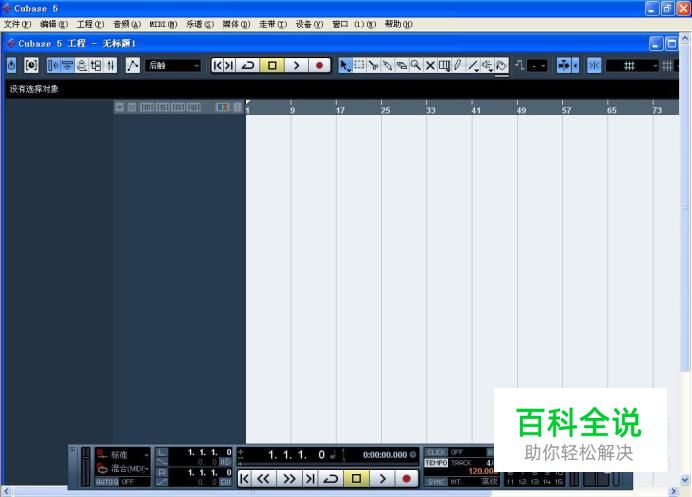Click Record in the top toolbar
This screenshot has height=497, width=692.
(x=319, y=65)
